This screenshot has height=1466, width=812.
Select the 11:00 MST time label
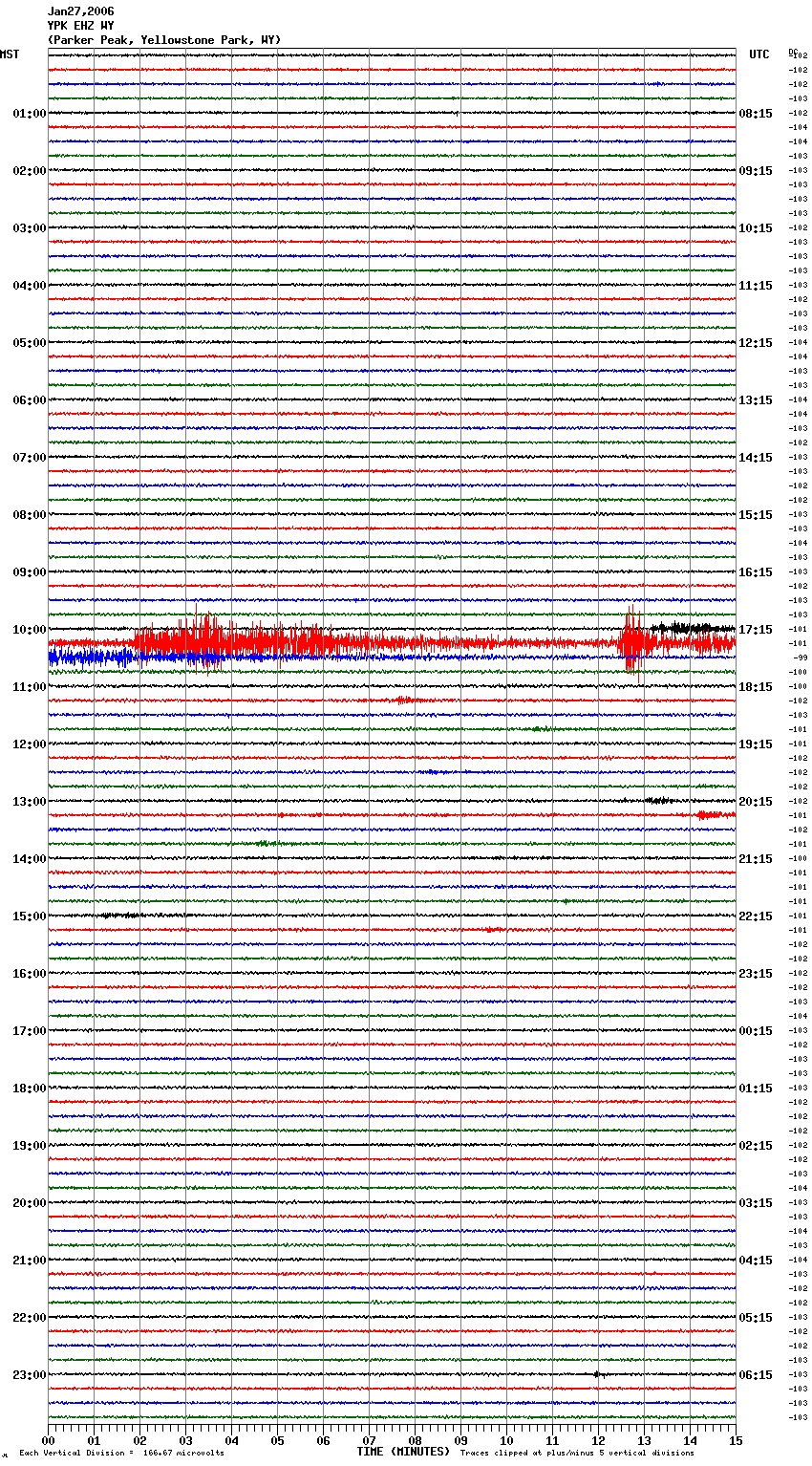[30, 687]
